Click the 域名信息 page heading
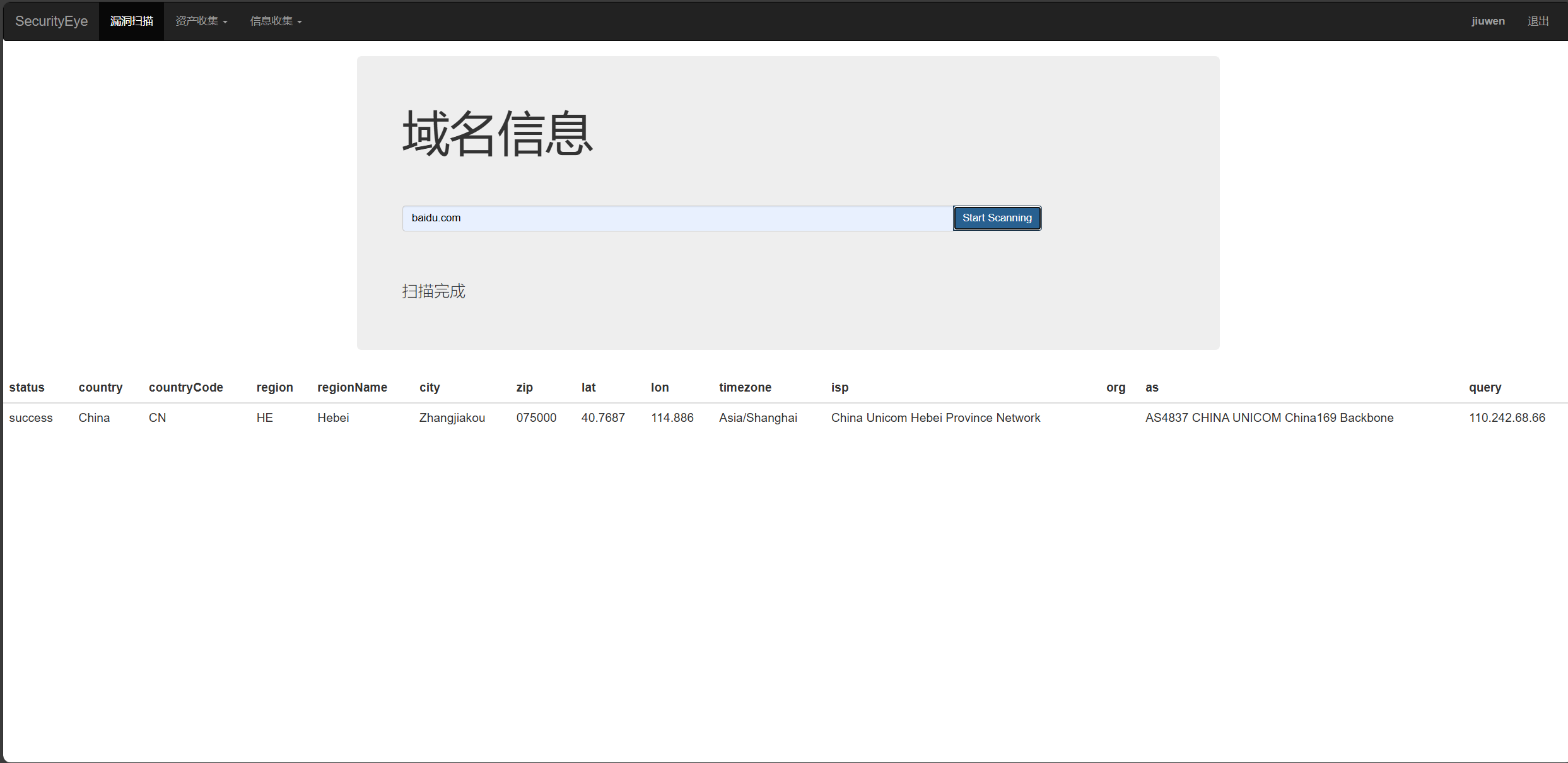 [497, 134]
